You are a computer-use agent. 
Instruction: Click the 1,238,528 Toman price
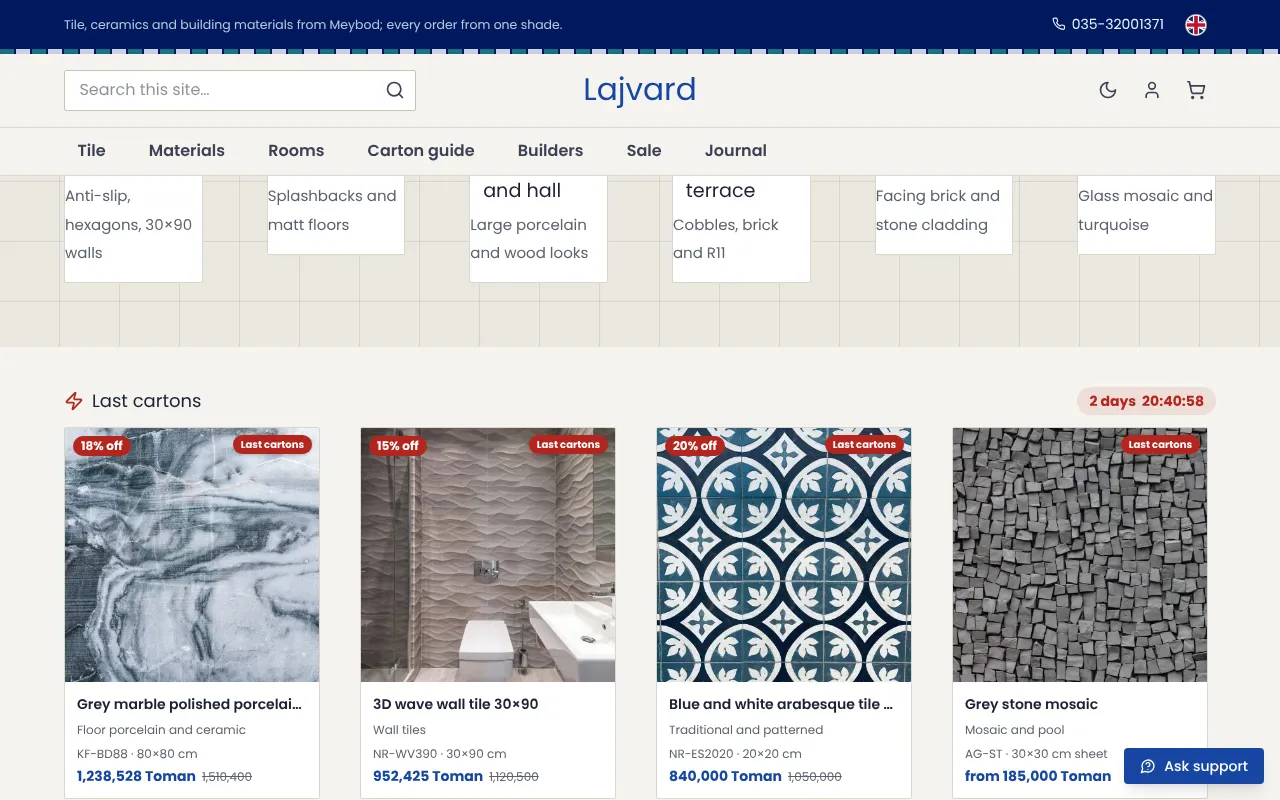[x=137, y=776]
